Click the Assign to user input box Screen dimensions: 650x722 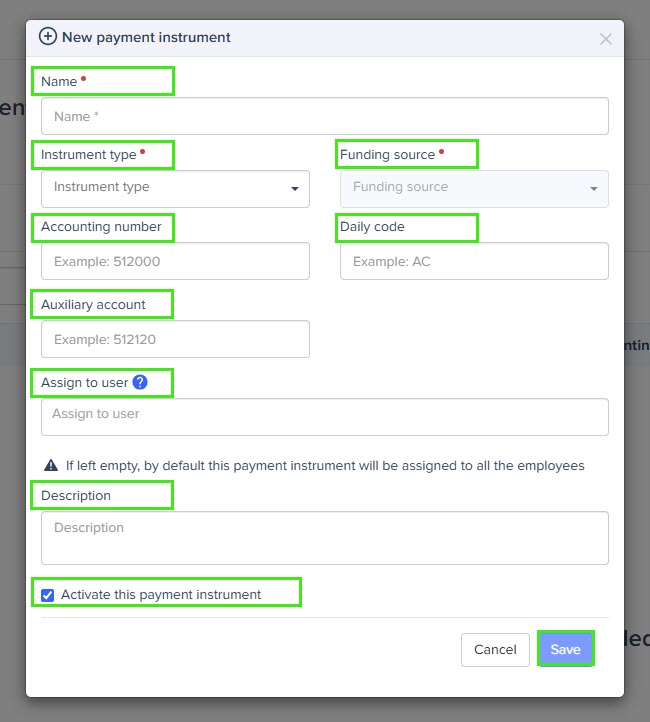(325, 417)
